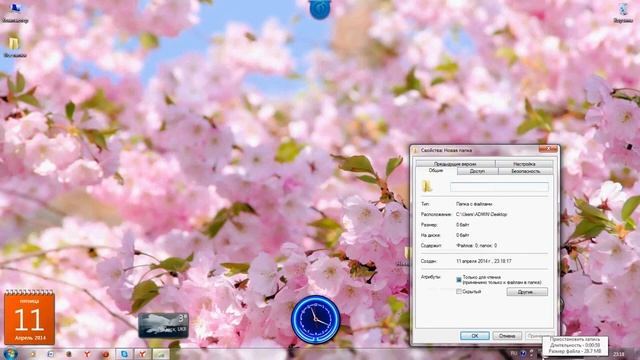The width and height of the screenshot is (640, 360).
Task: Click the folder name input field
Action: point(499,187)
